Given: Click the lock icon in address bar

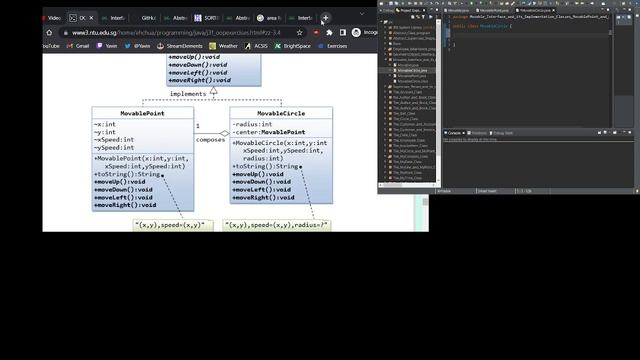Looking at the screenshot, I should click(66, 33).
